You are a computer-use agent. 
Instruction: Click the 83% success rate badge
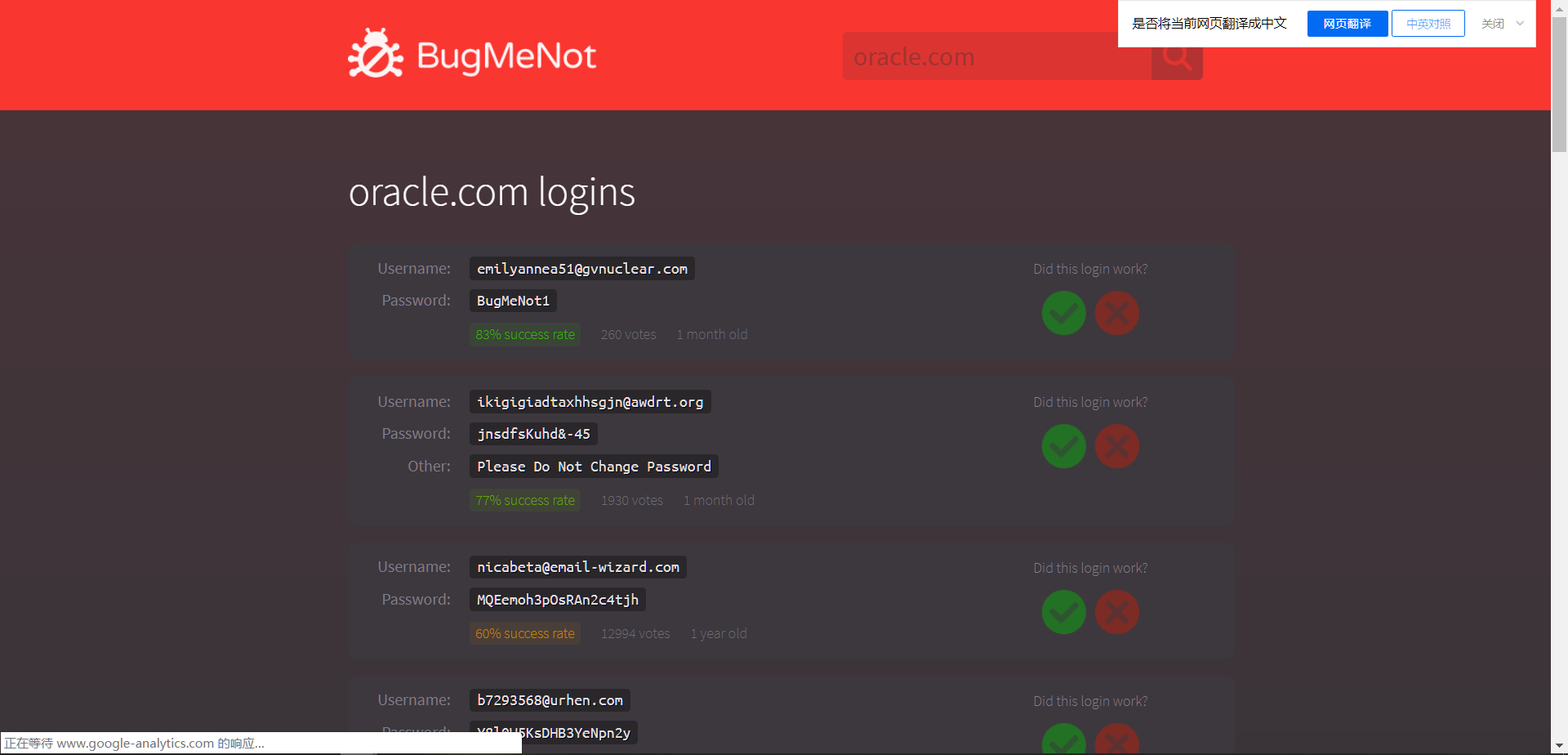525,334
